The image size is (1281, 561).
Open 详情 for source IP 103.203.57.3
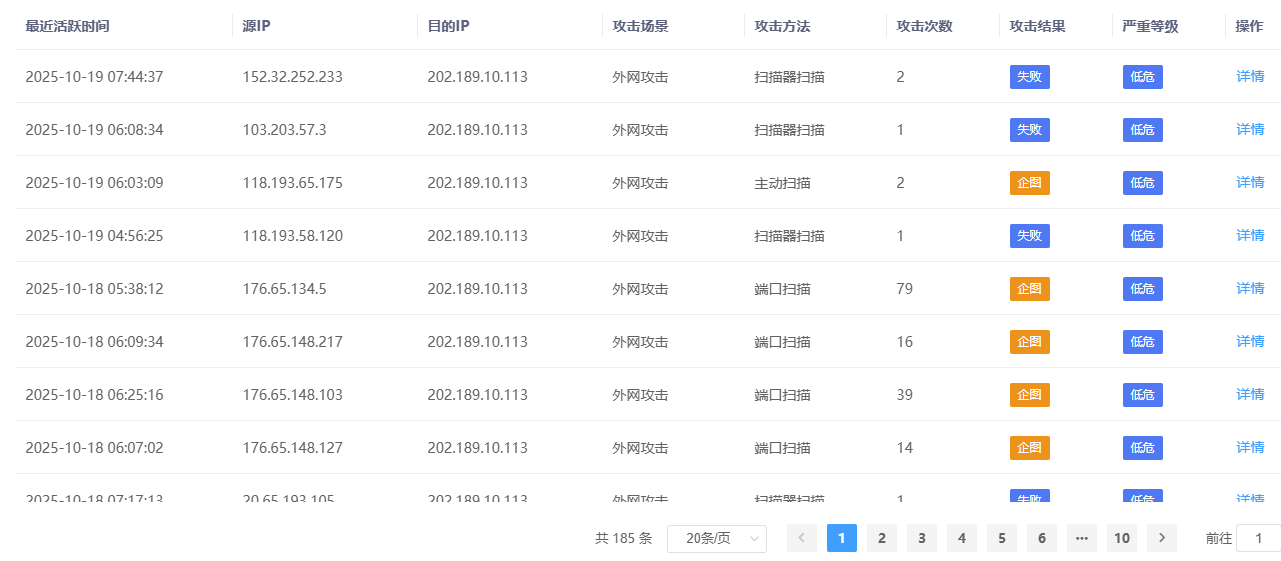[1250, 129]
